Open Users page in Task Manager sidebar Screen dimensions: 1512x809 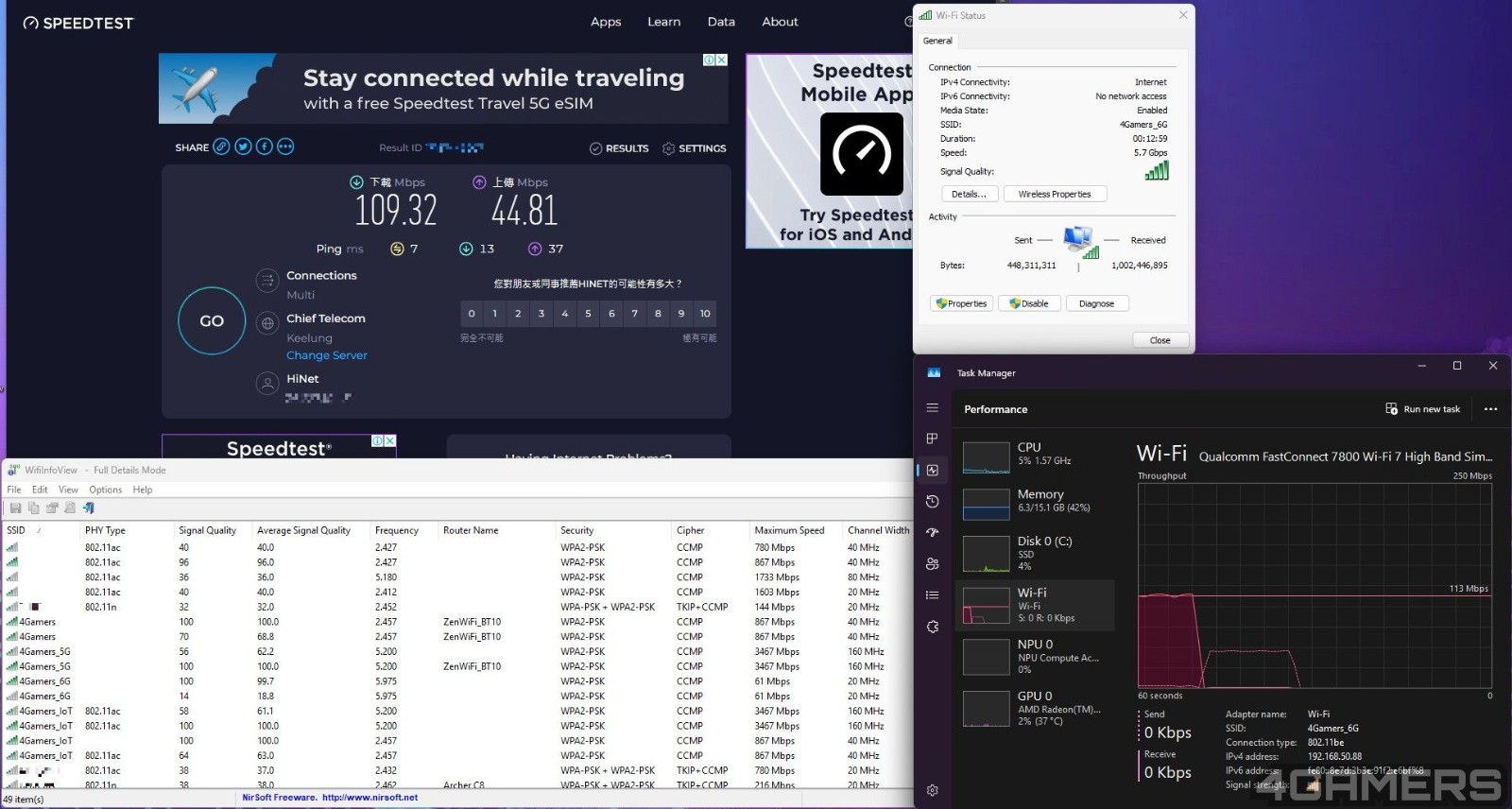coord(933,563)
